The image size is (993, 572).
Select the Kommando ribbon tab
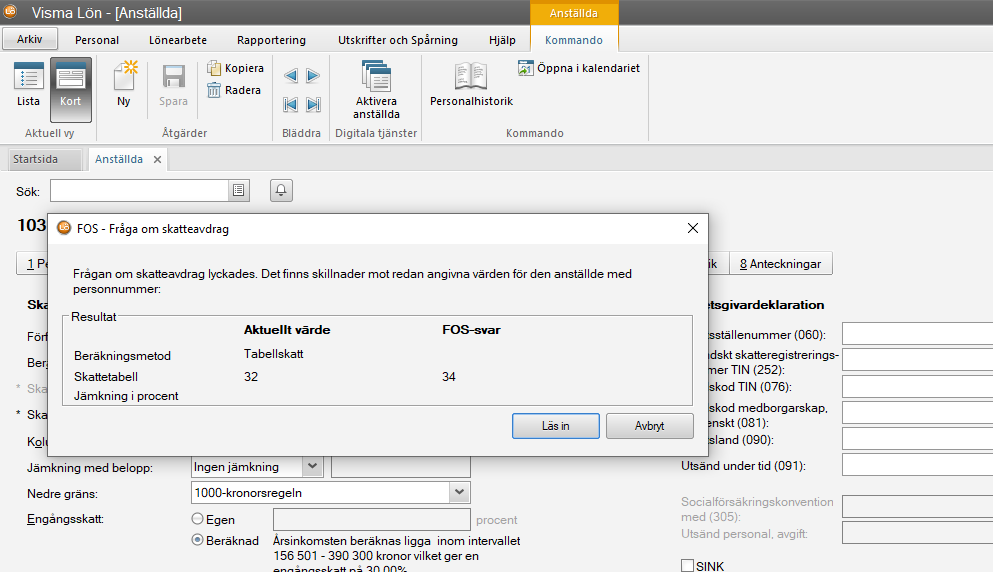click(574, 40)
